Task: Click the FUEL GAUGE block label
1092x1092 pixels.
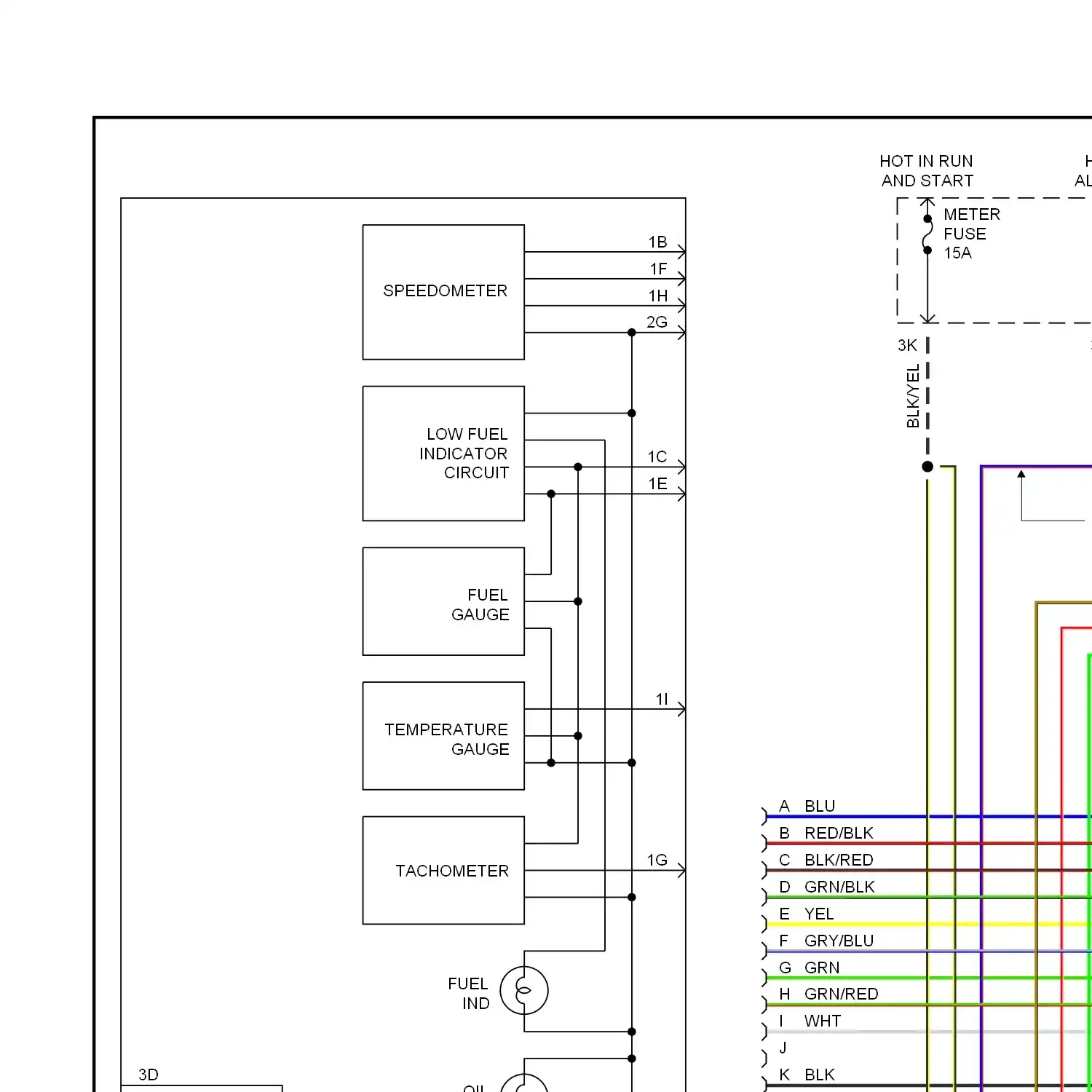Action: pyautogui.click(x=480, y=604)
